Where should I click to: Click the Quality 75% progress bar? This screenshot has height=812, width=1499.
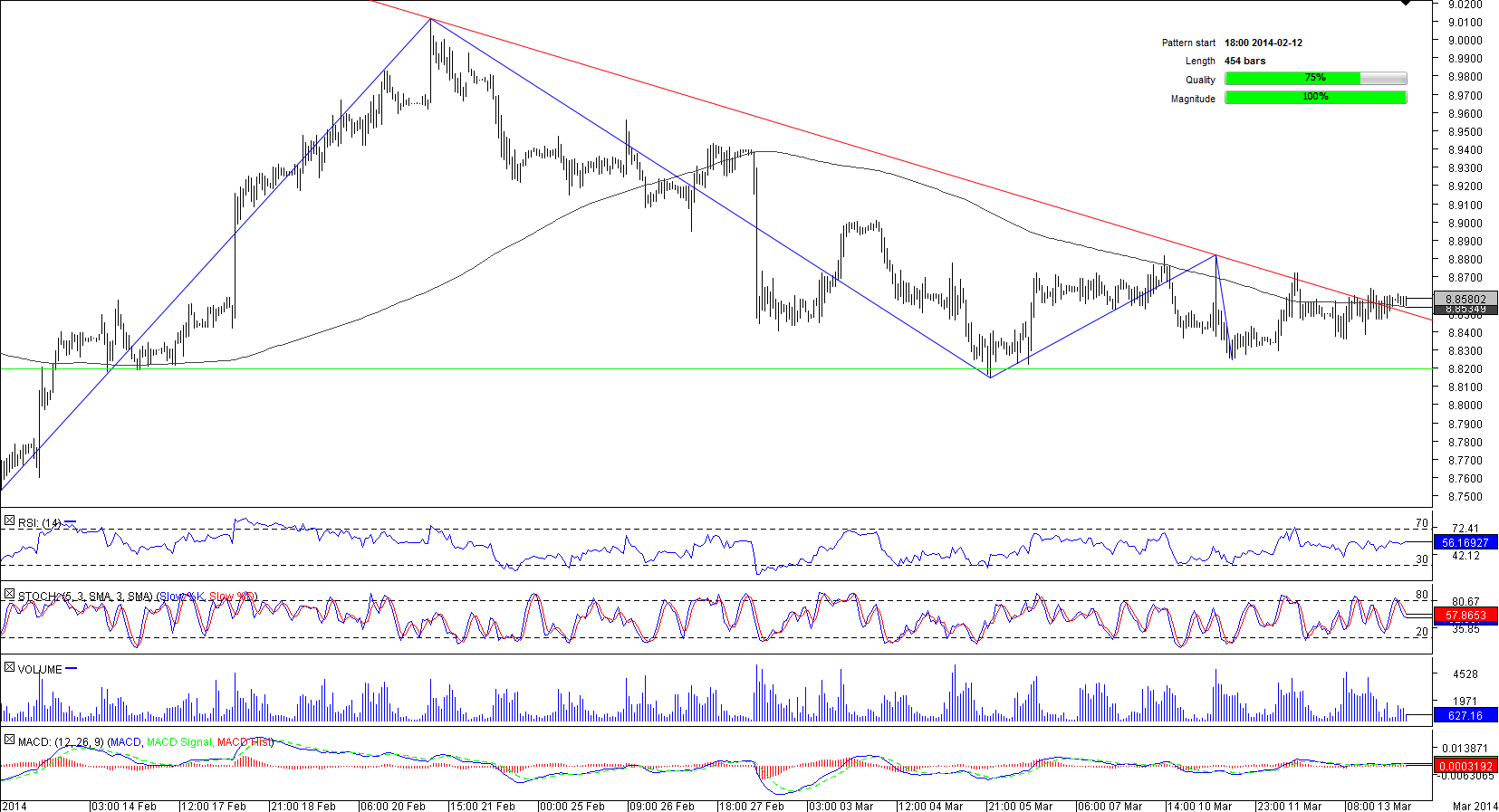(x=1315, y=79)
